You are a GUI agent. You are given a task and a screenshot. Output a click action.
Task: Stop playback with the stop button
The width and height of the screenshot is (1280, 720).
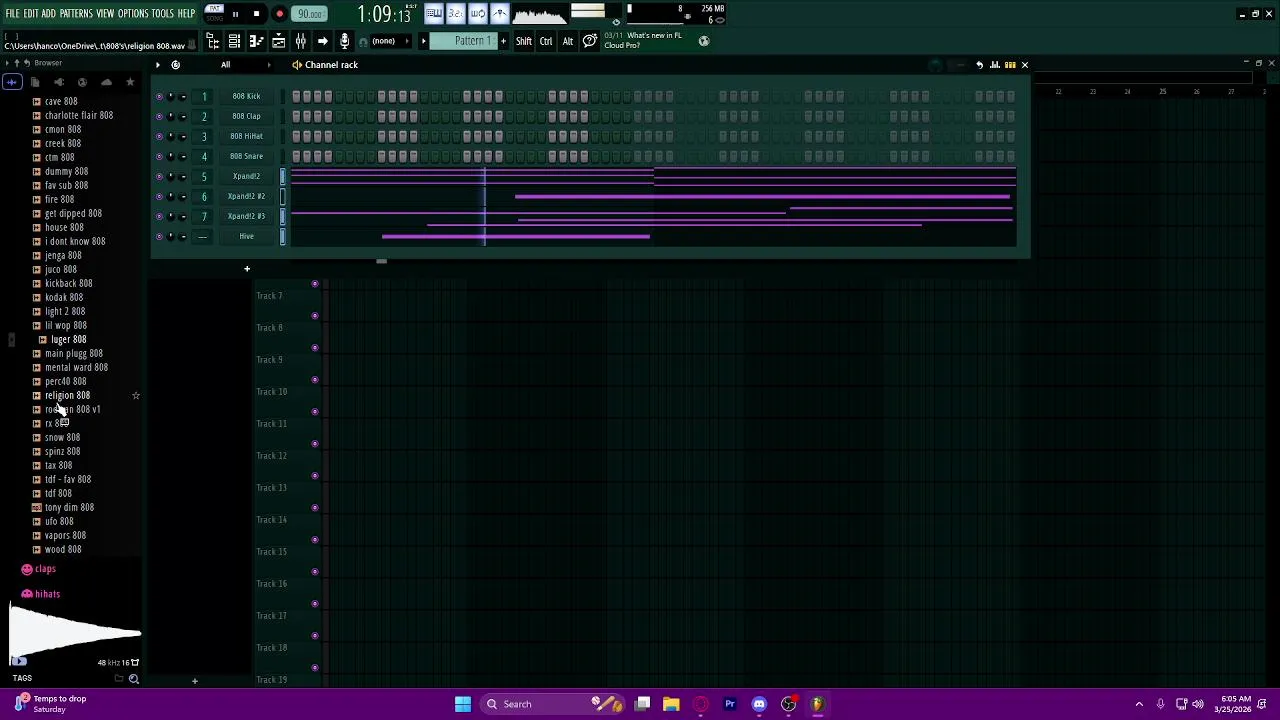click(256, 14)
